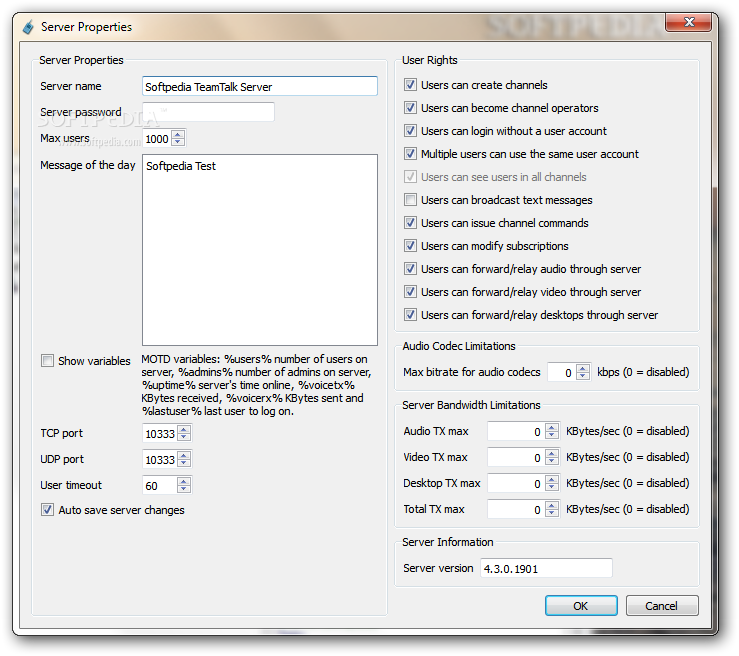Uncheck Users can login without a user account
The image size is (739, 656).
[x=410, y=131]
